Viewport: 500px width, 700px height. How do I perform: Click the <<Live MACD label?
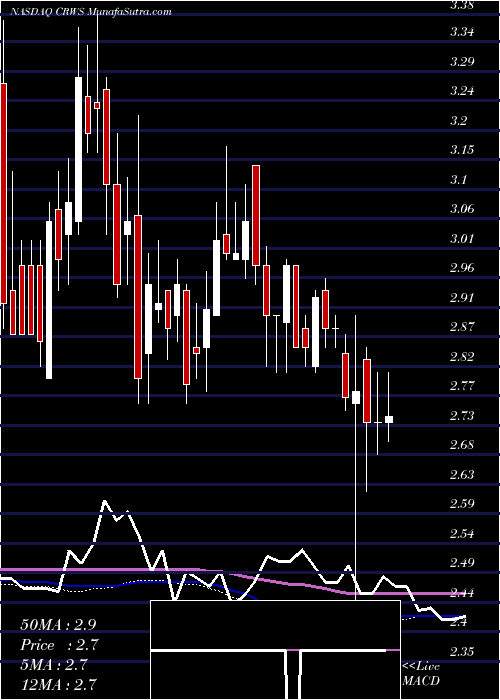(x=421, y=673)
